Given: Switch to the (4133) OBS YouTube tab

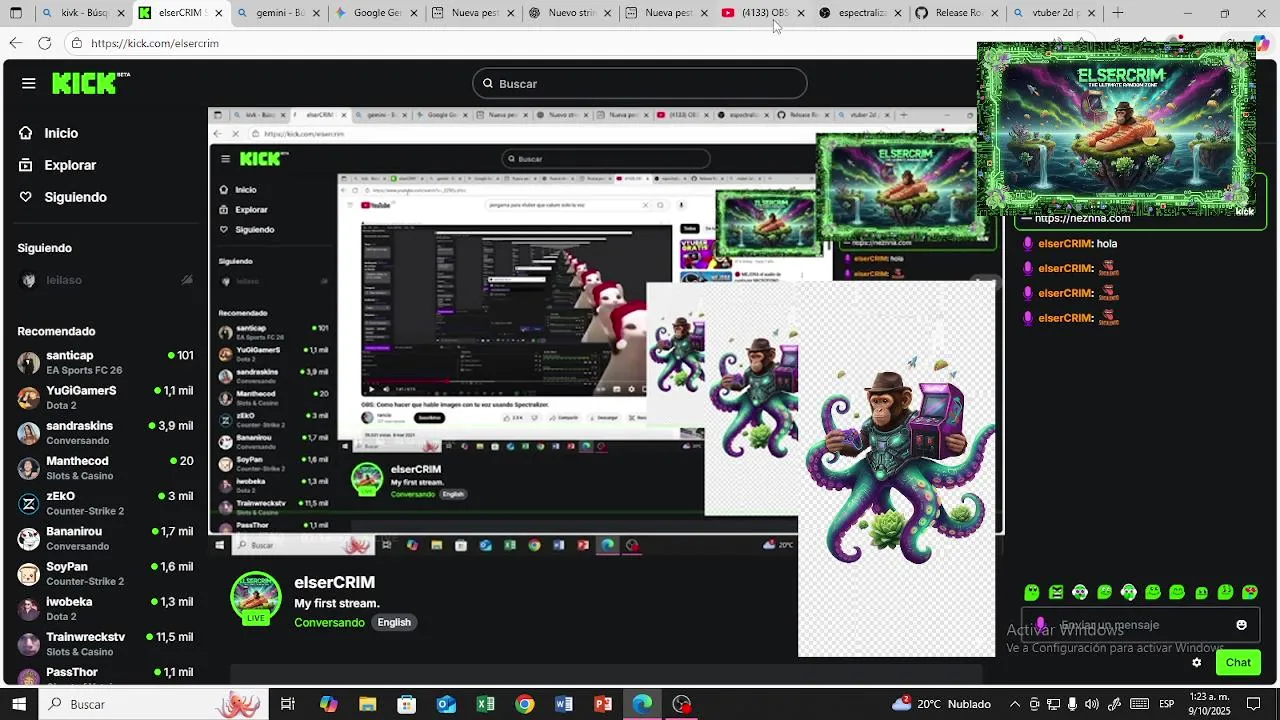Looking at the screenshot, I should [765, 13].
